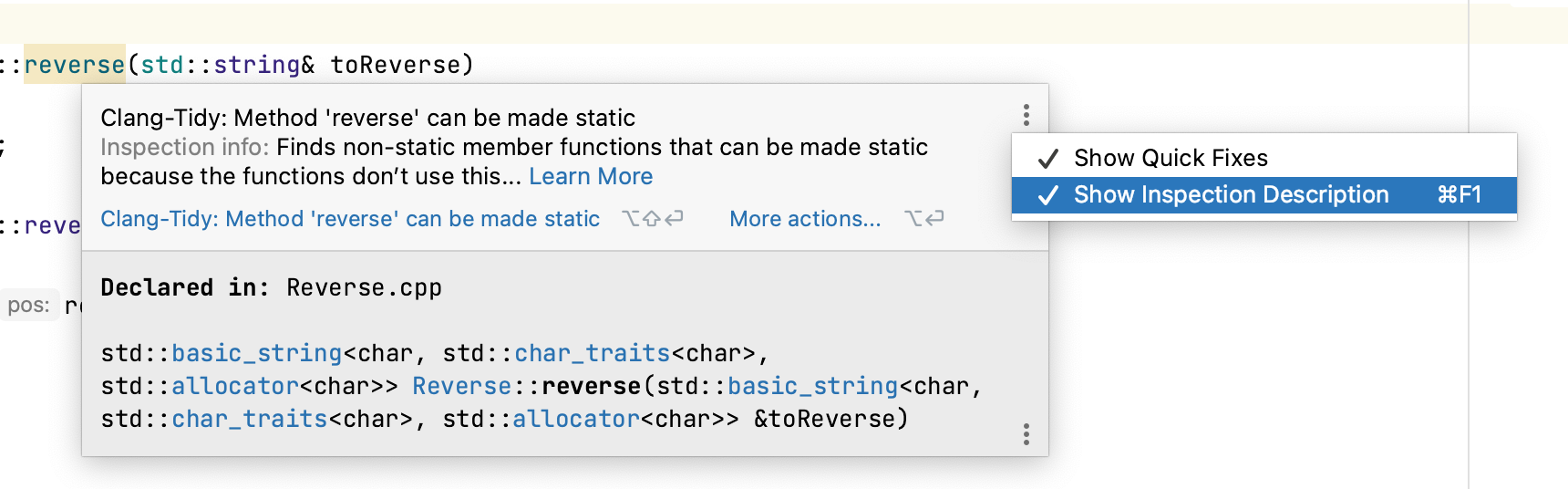Click the std namespace in the editor code
The image size is (1568, 489).
click(x=162, y=65)
